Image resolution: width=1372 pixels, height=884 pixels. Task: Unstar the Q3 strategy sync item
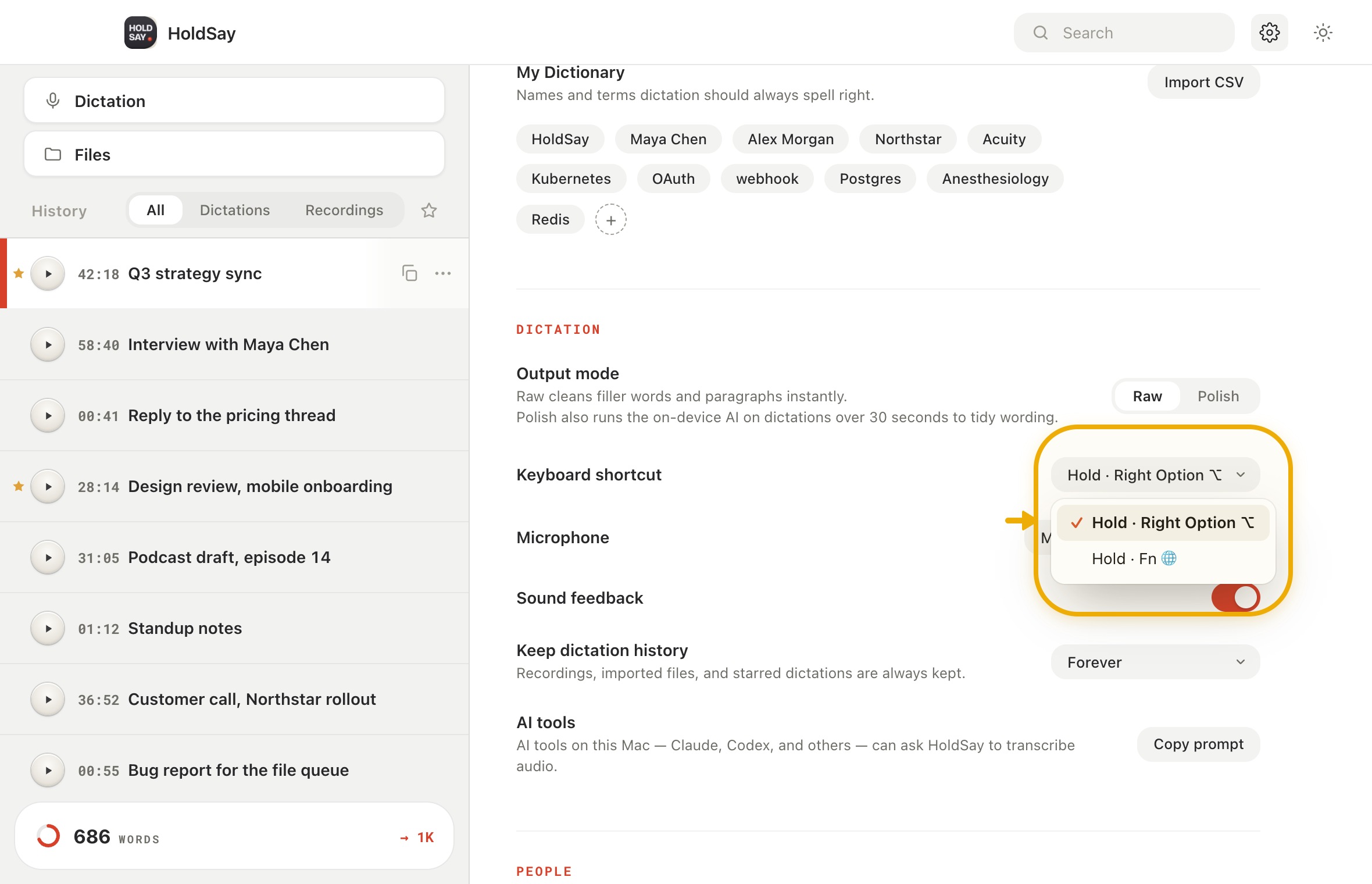click(19, 273)
